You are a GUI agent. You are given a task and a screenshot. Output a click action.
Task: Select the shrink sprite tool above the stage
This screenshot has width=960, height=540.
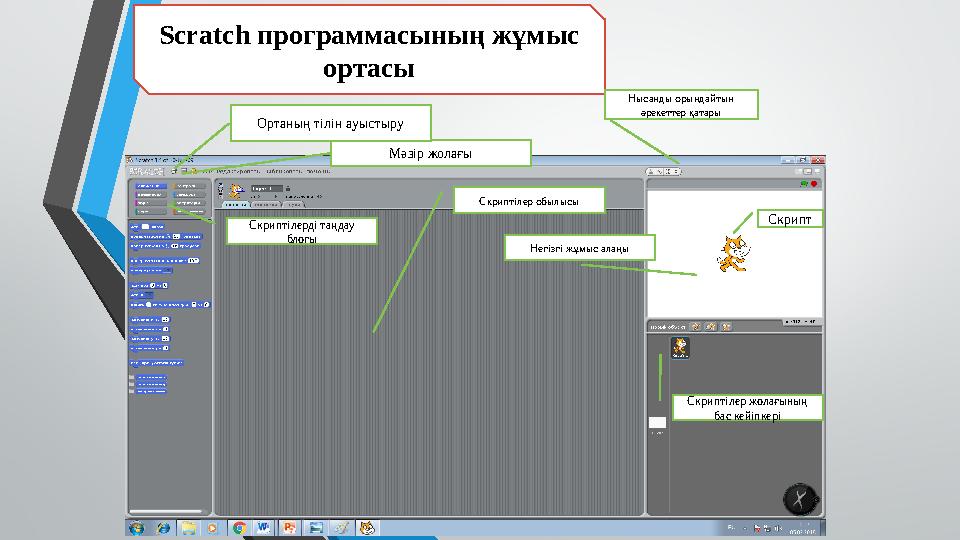[676, 171]
